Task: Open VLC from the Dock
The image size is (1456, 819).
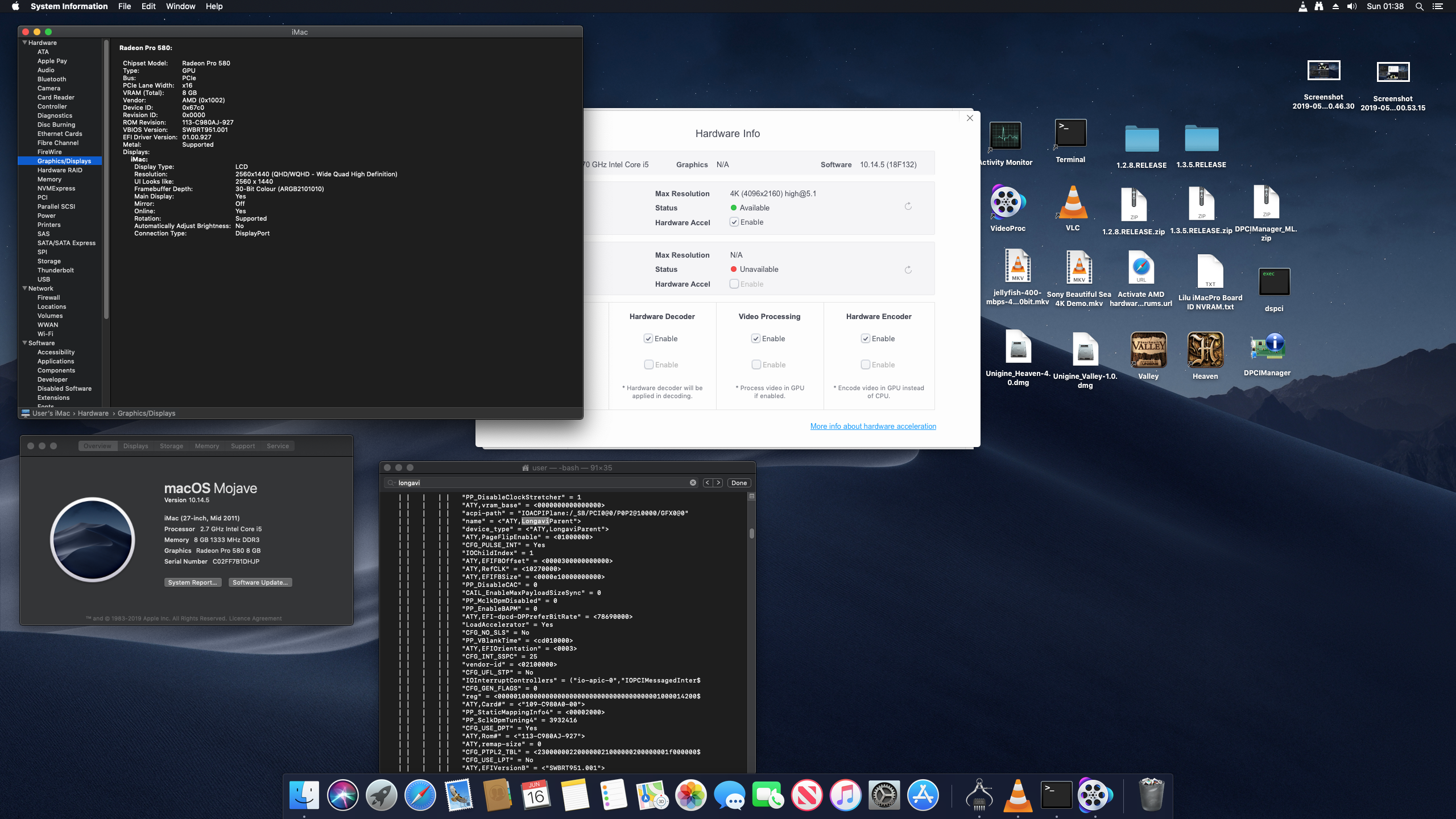Action: (1017, 795)
